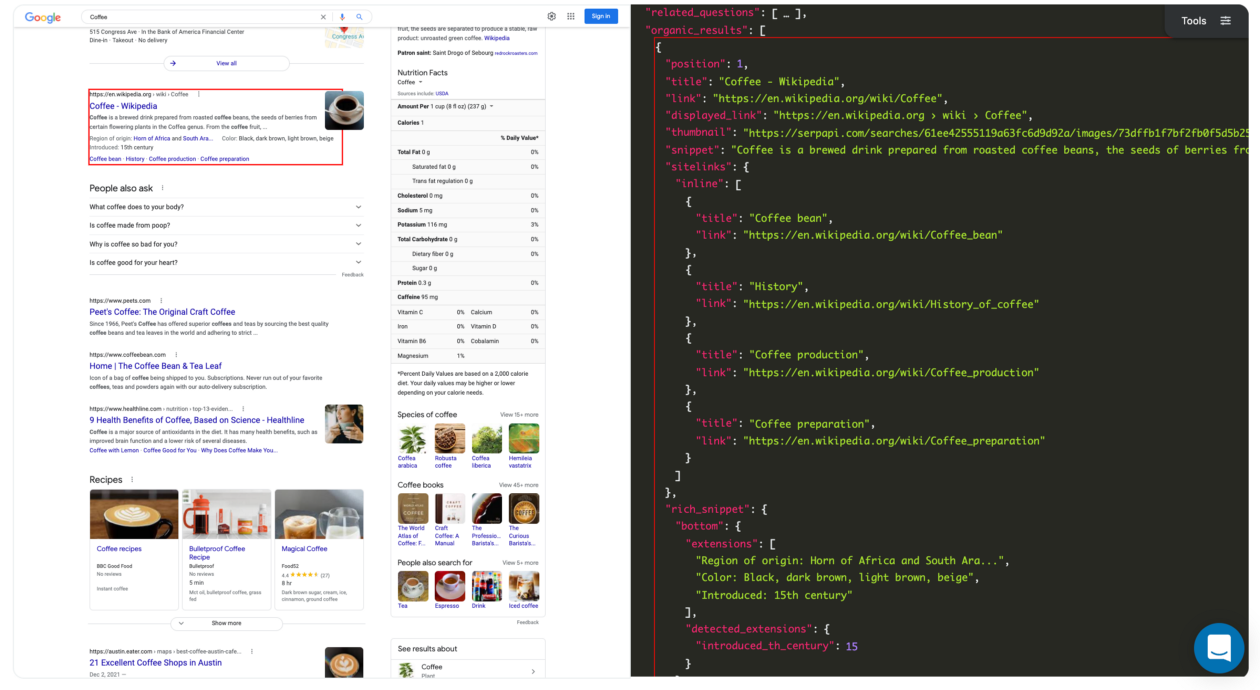Image resolution: width=1260 pixels, height=690 pixels.
Task: Expand 'Is coffee made from poop?'
Action: tap(226, 226)
